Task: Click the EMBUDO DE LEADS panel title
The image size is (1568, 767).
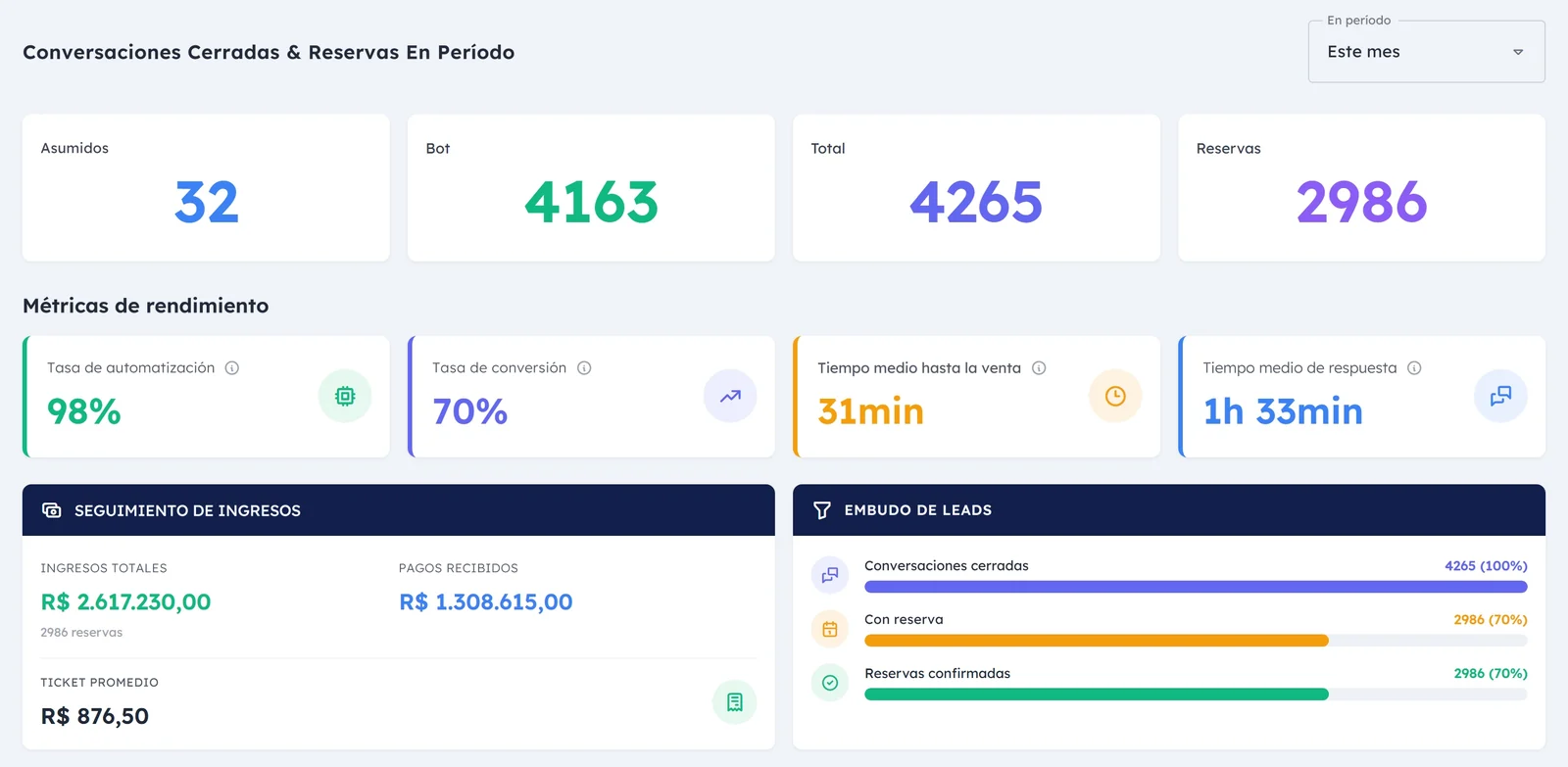Action: click(x=918, y=510)
